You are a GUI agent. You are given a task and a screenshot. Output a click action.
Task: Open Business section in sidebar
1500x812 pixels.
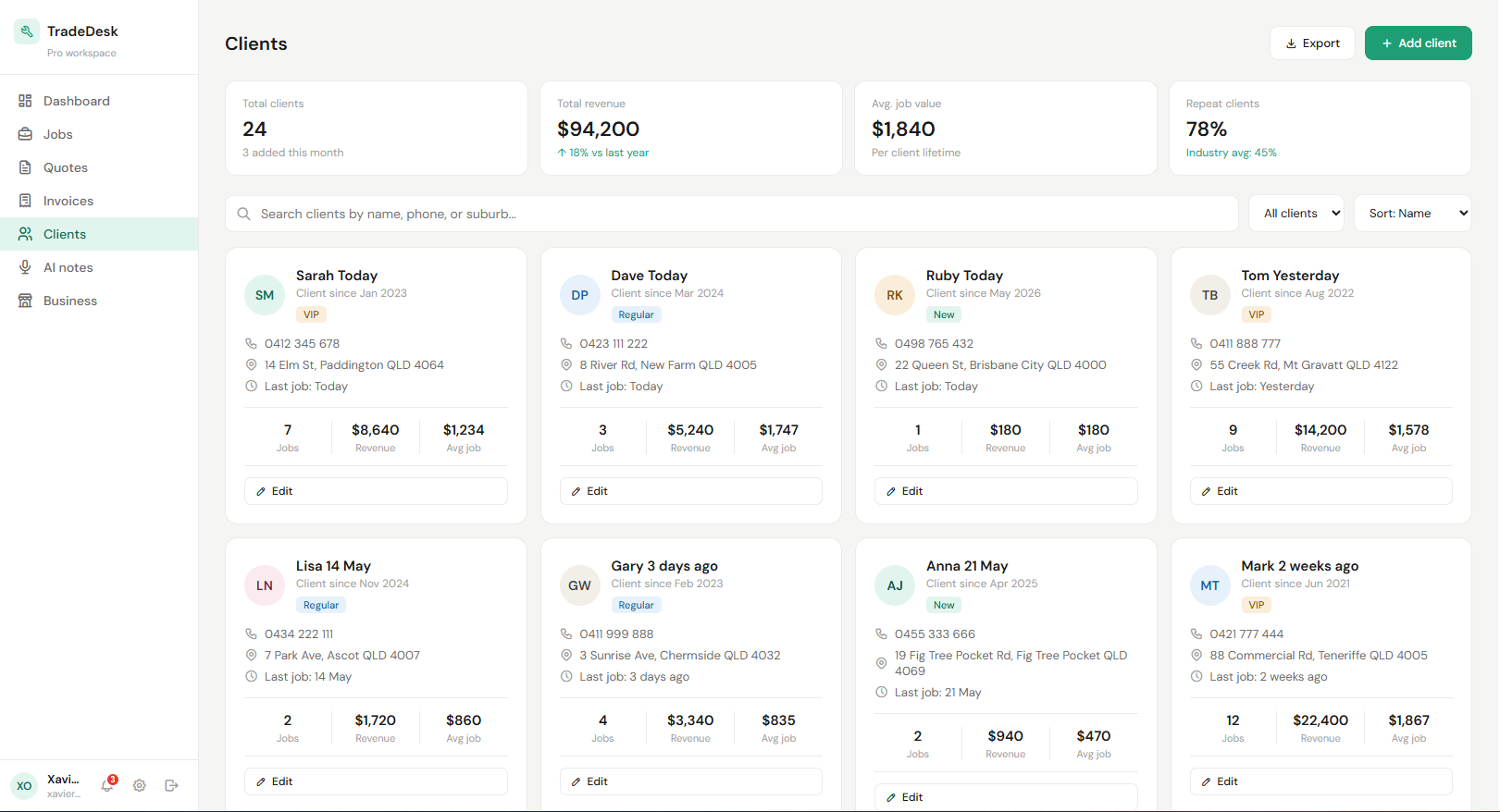point(99,301)
